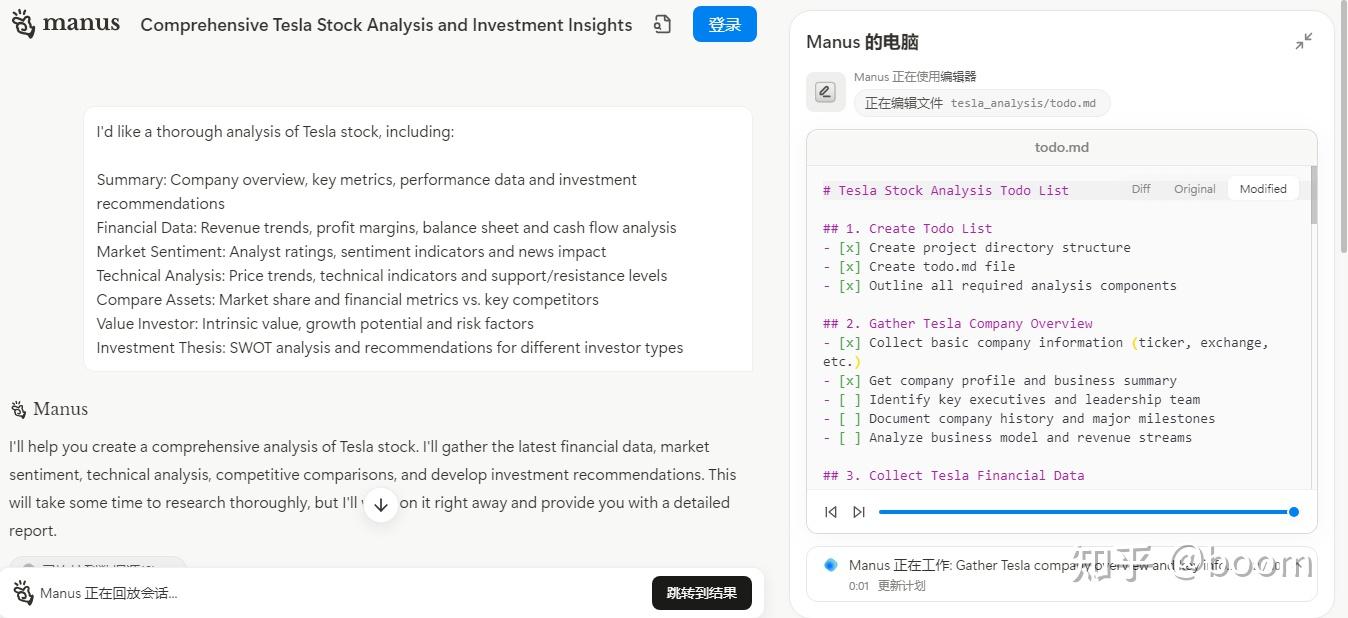Click the Manus avatar above the reply
The height and width of the screenshot is (618, 1348).
pos(18,409)
